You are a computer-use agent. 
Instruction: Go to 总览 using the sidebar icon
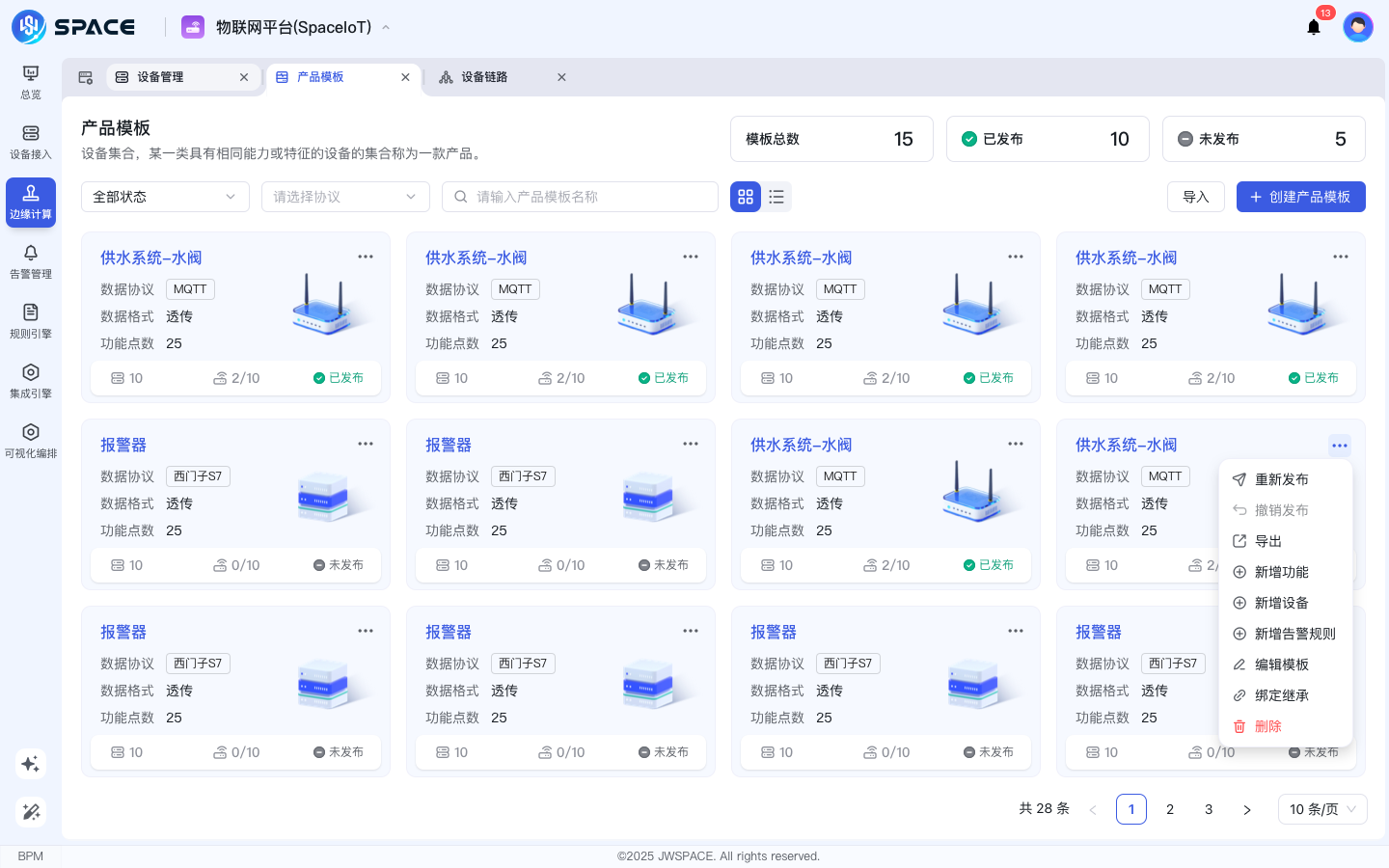click(30, 80)
